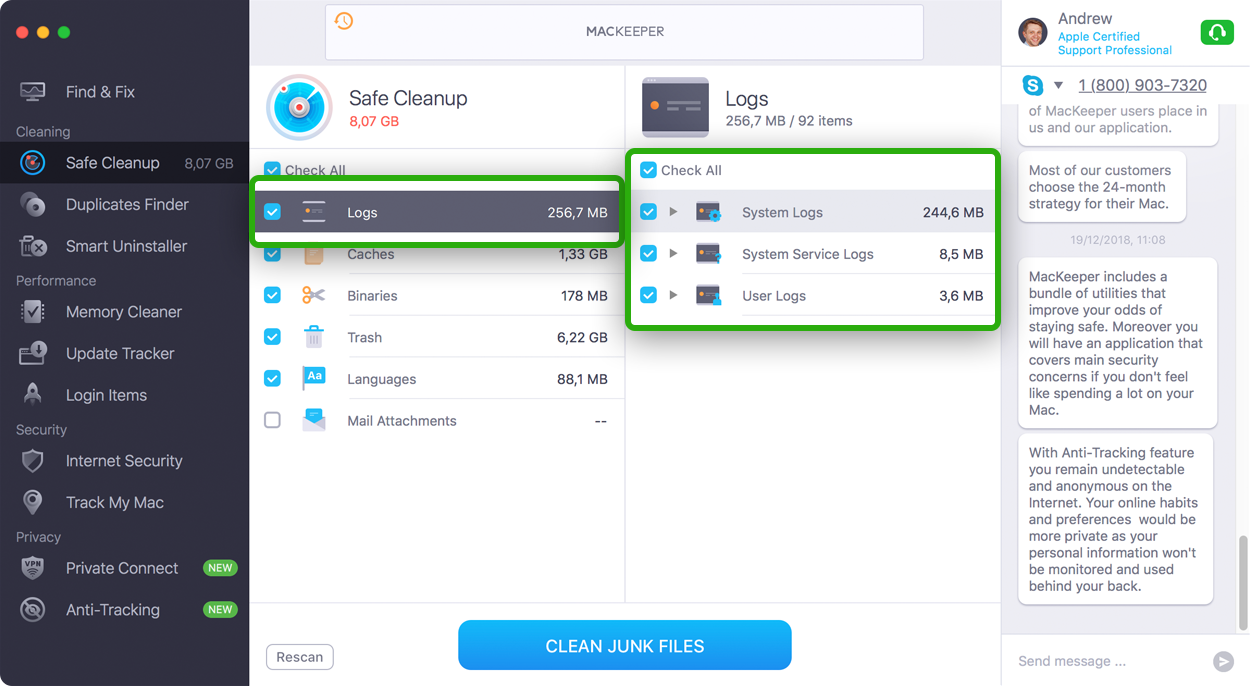Click the green headset support icon
Viewport: 1250px width, 686px height.
click(x=1217, y=33)
